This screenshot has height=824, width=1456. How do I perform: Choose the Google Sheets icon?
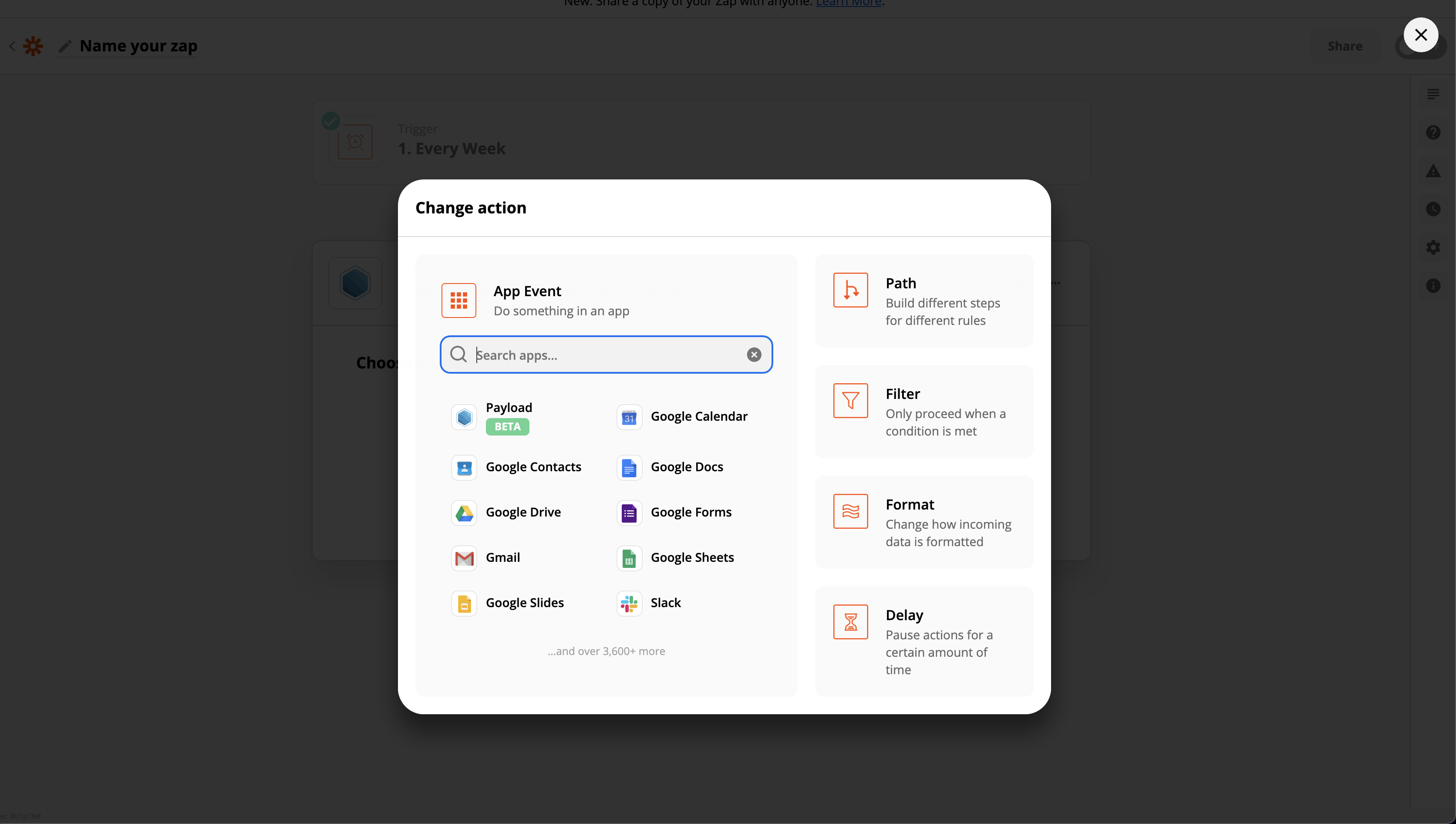pyautogui.click(x=629, y=559)
